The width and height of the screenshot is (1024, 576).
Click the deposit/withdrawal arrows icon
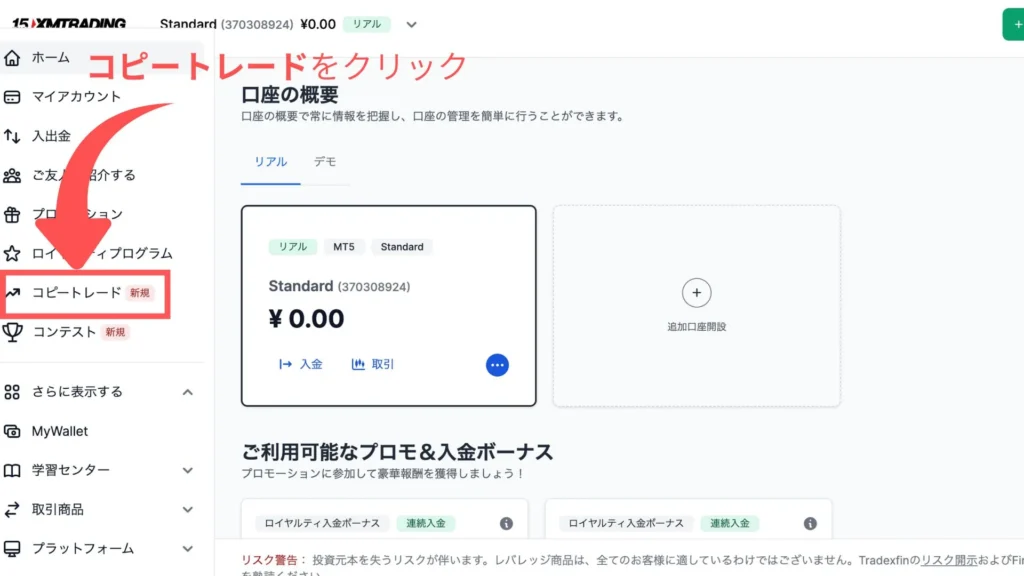tap(13, 136)
